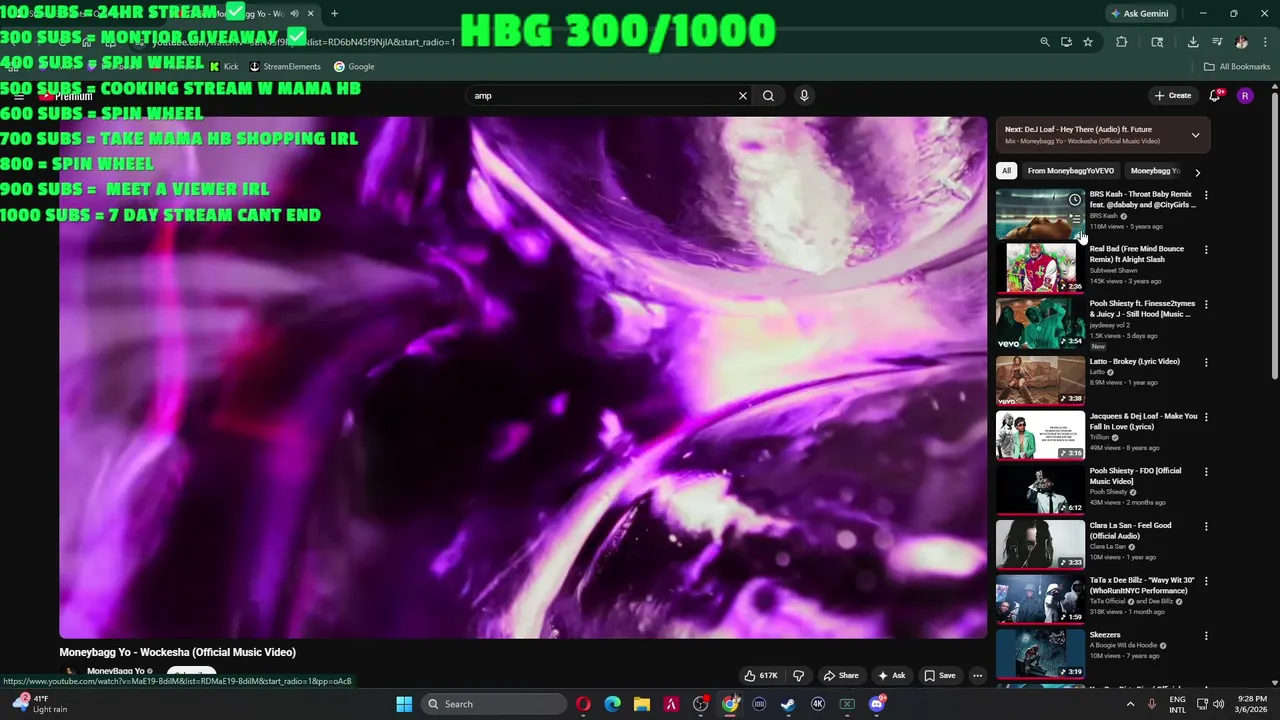1280x720 pixels.
Task: Launch Opera from the taskbar
Action: (583, 704)
